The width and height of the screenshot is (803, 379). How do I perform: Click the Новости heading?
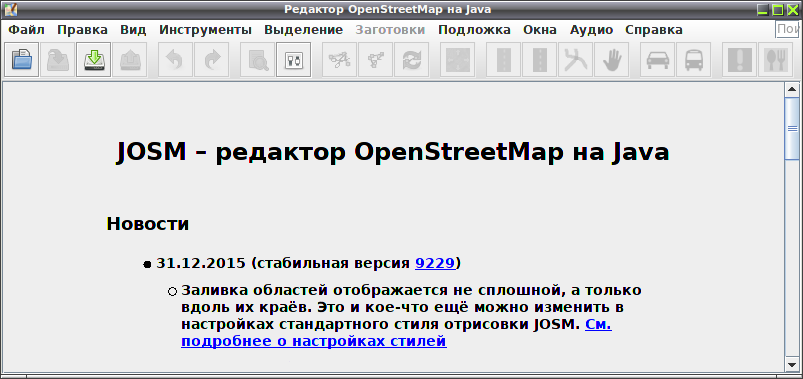click(147, 224)
